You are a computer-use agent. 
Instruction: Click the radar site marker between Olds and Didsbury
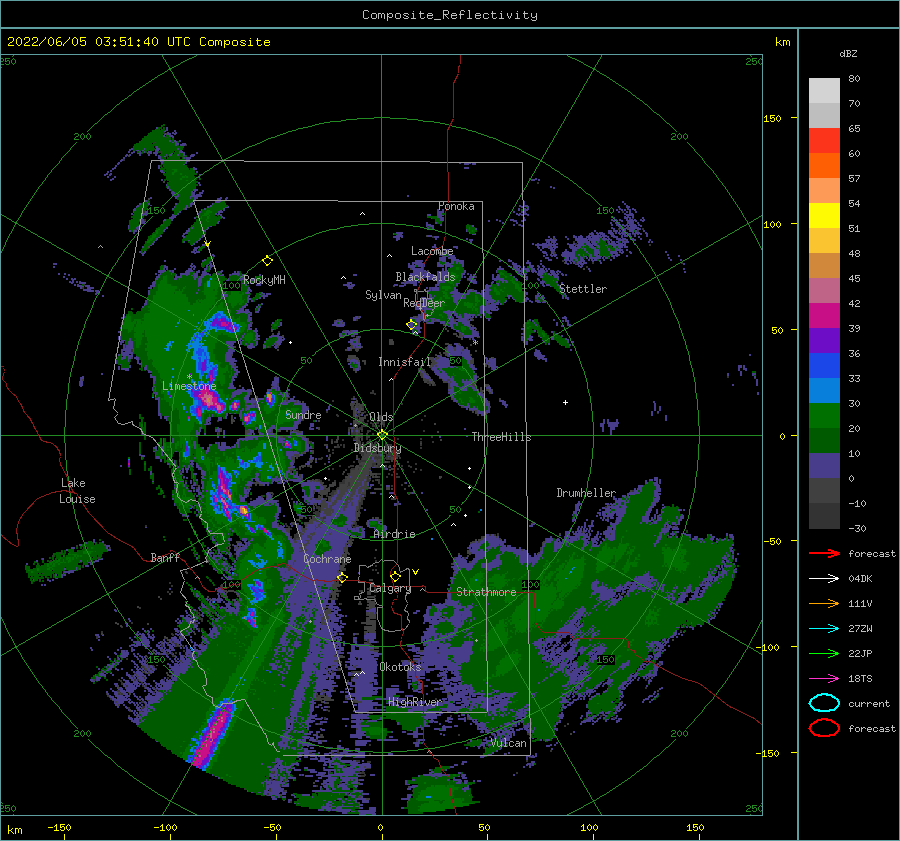click(382, 435)
